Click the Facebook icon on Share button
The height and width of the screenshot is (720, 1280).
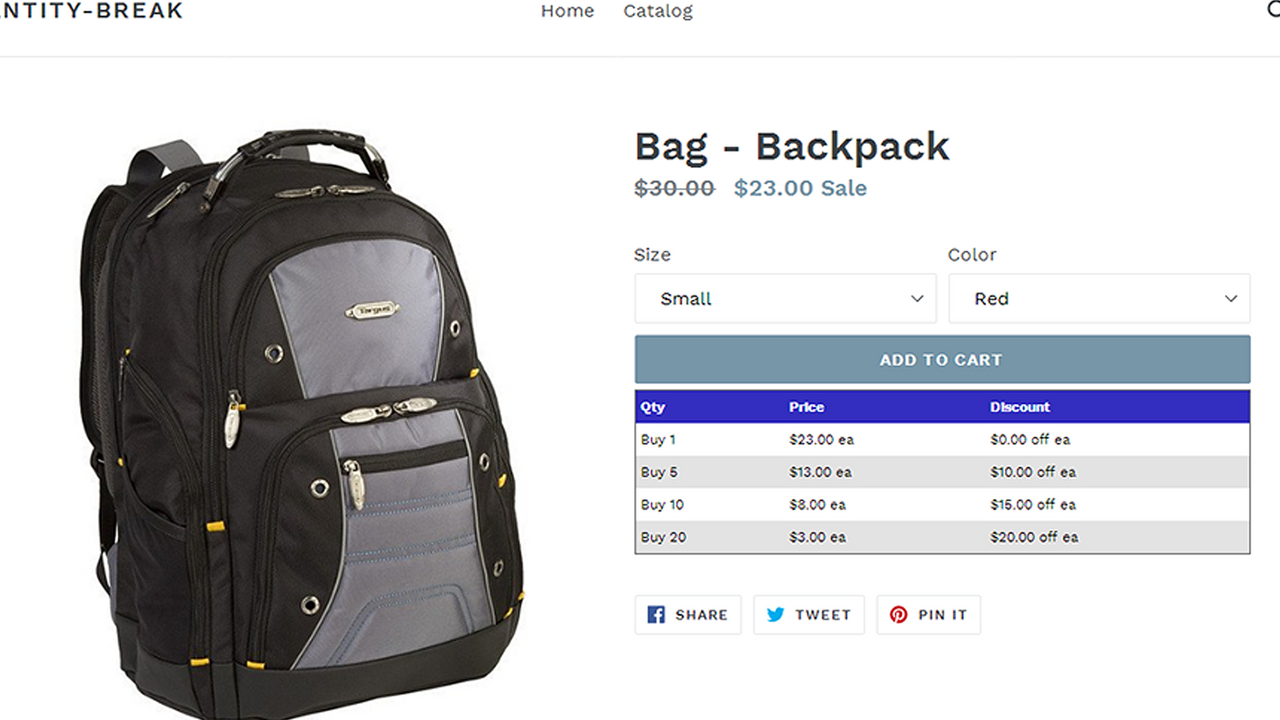[x=656, y=615]
